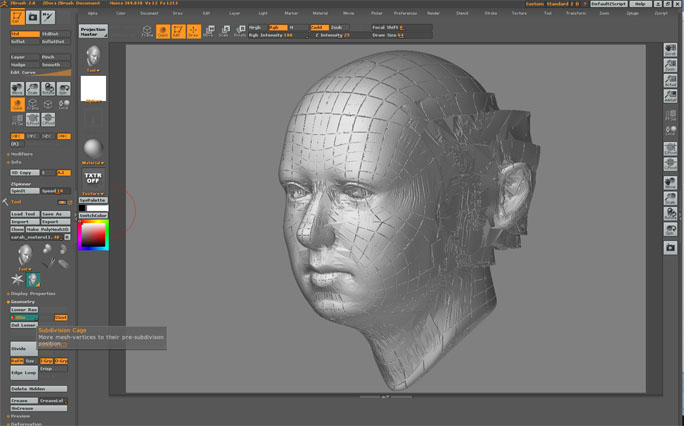Viewport: 684px width, 426px height.
Task: Click the TXTR OFF texture icon
Action: (x=93, y=178)
